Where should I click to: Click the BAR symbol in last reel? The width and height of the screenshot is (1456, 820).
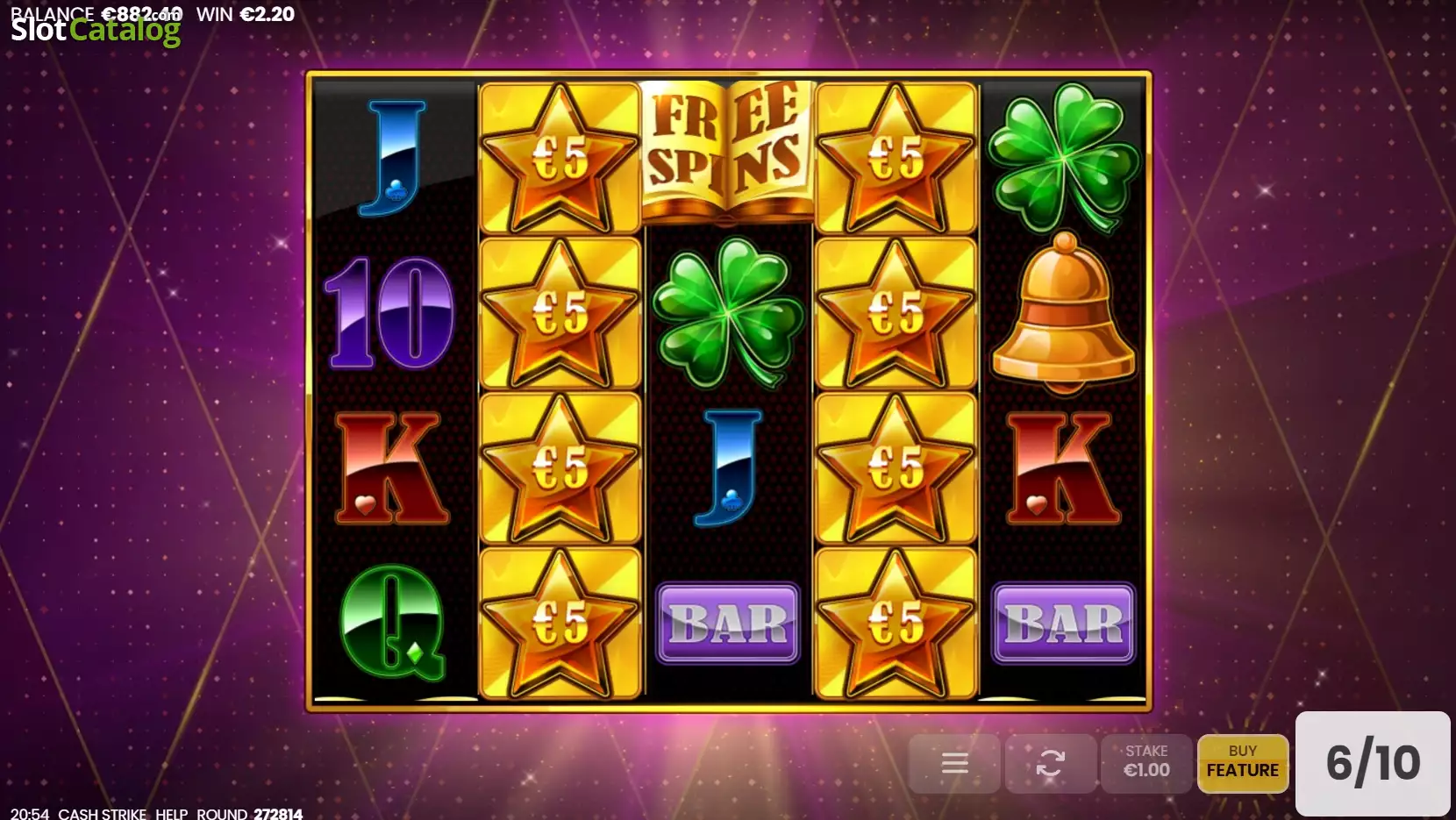[x=1063, y=623]
